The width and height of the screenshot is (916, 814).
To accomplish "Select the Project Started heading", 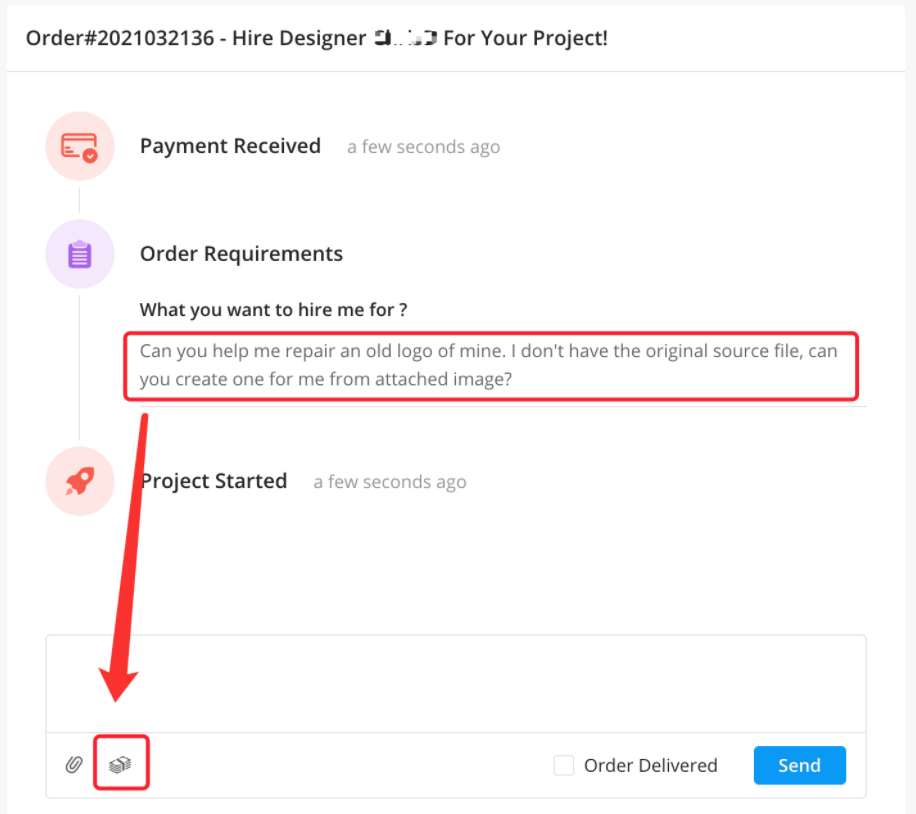I will pyautogui.click(x=214, y=481).
